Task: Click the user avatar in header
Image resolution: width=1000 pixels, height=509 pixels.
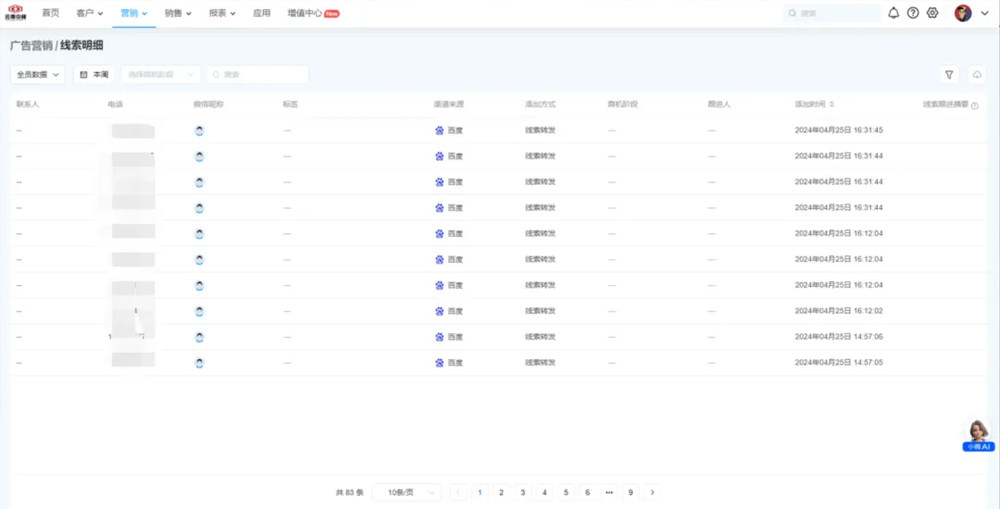Action: click(x=963, y=13)
